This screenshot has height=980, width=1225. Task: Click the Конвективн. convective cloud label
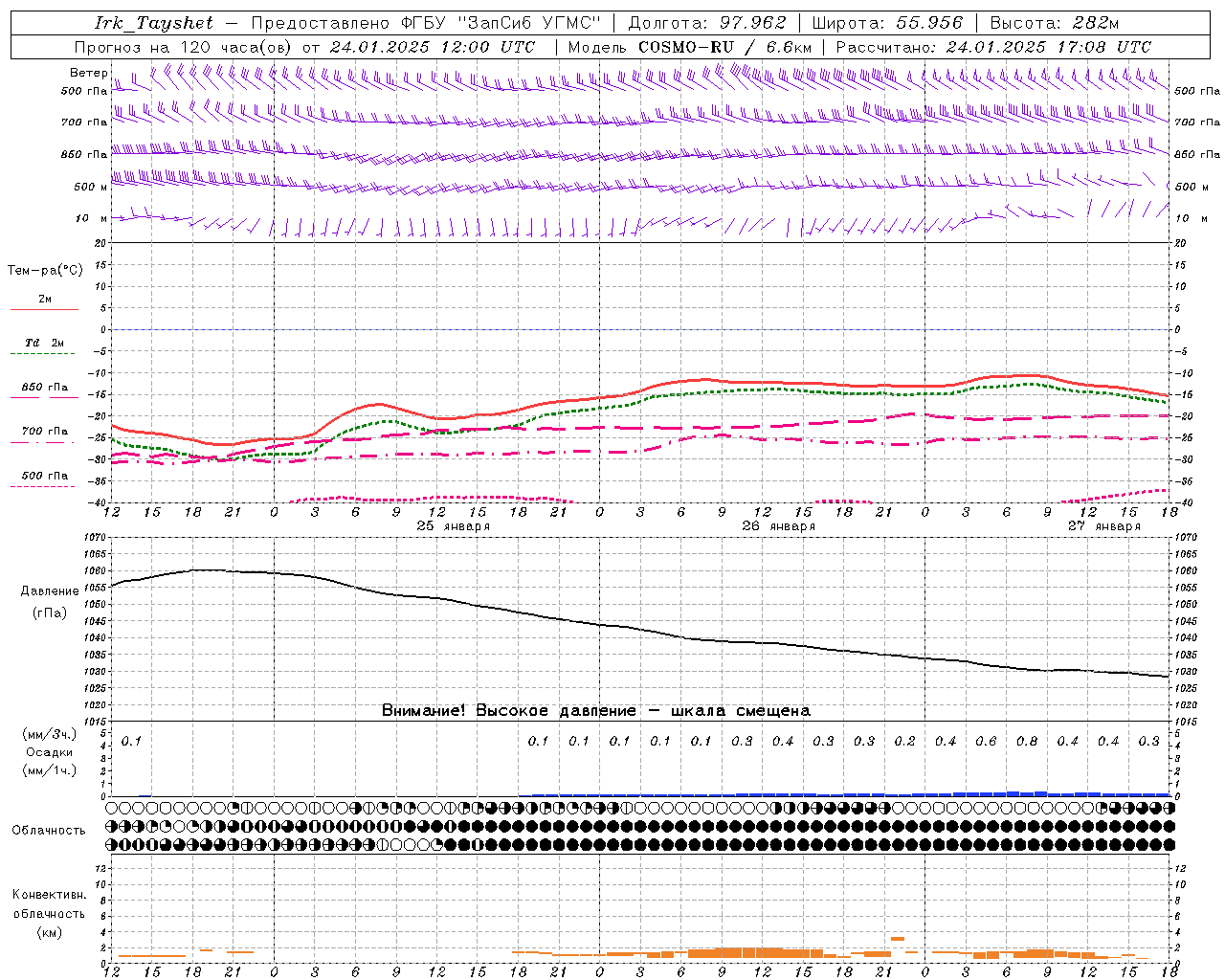tap(49, 894)
